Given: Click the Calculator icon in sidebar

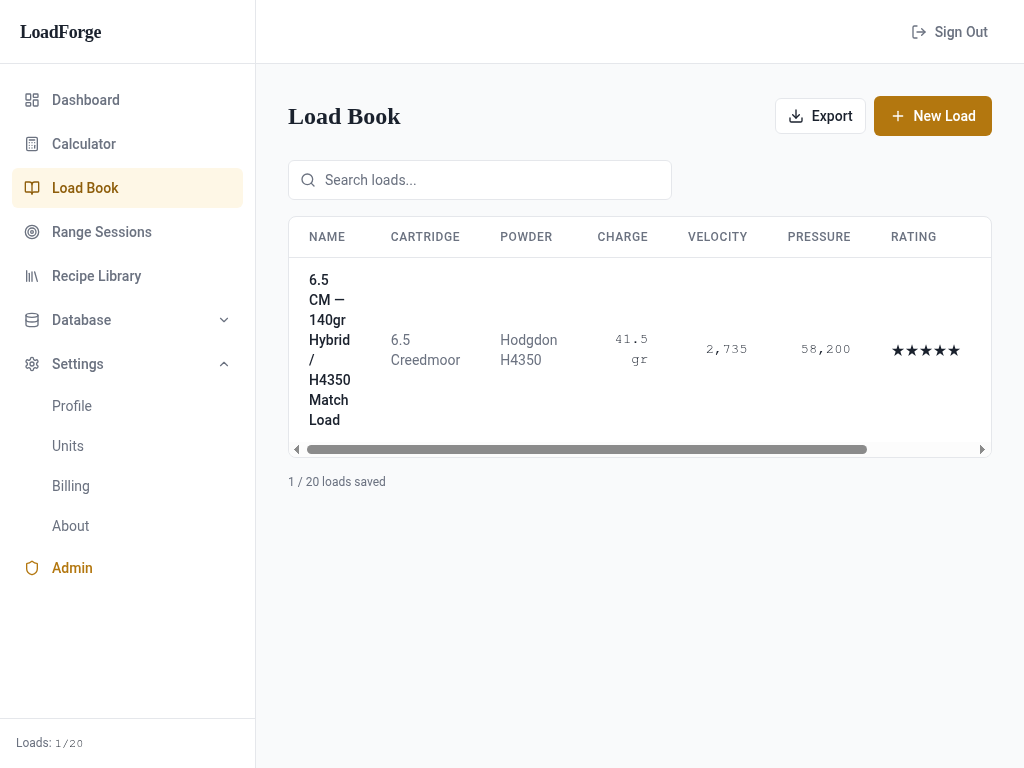Looking at the screenshot, I should pyautogui.click(x=32, y=144).
